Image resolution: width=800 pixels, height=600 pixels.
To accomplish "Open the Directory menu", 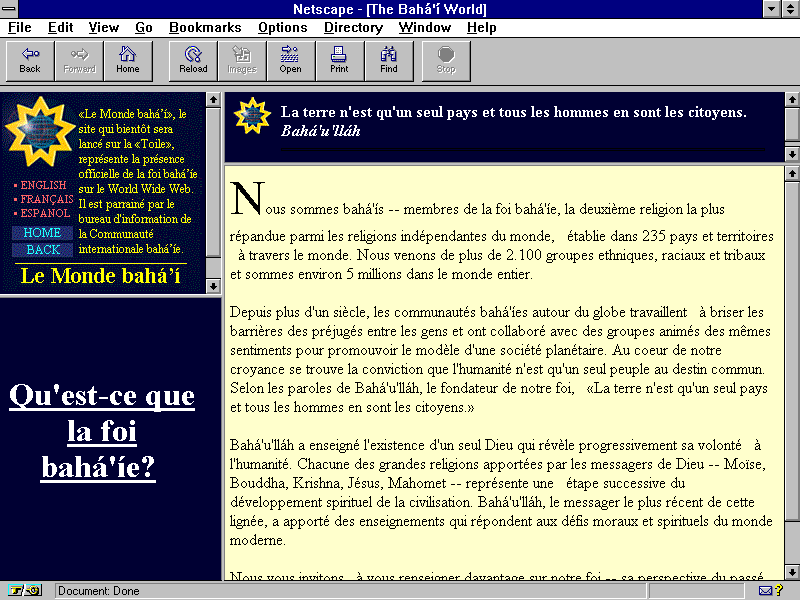I will [353, 28].
